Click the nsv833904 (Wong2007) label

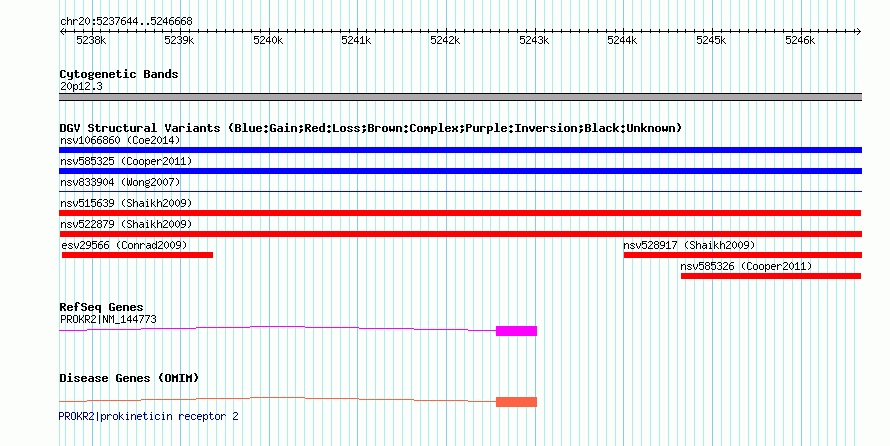pos(120,182)
